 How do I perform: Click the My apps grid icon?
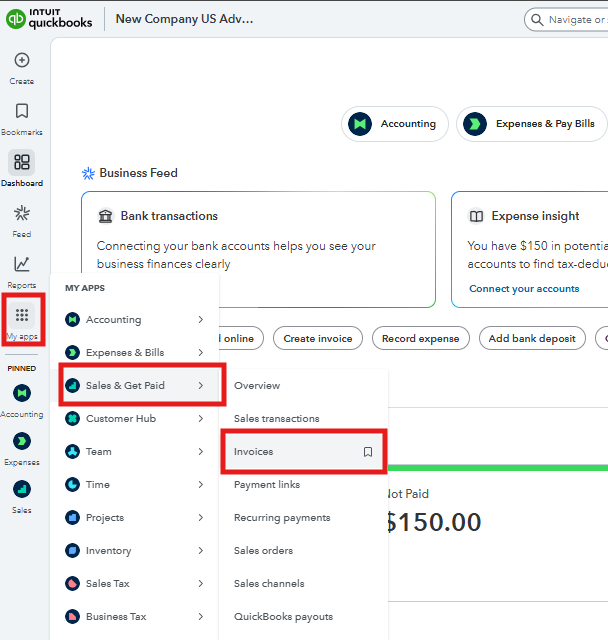tap(22, 315)
